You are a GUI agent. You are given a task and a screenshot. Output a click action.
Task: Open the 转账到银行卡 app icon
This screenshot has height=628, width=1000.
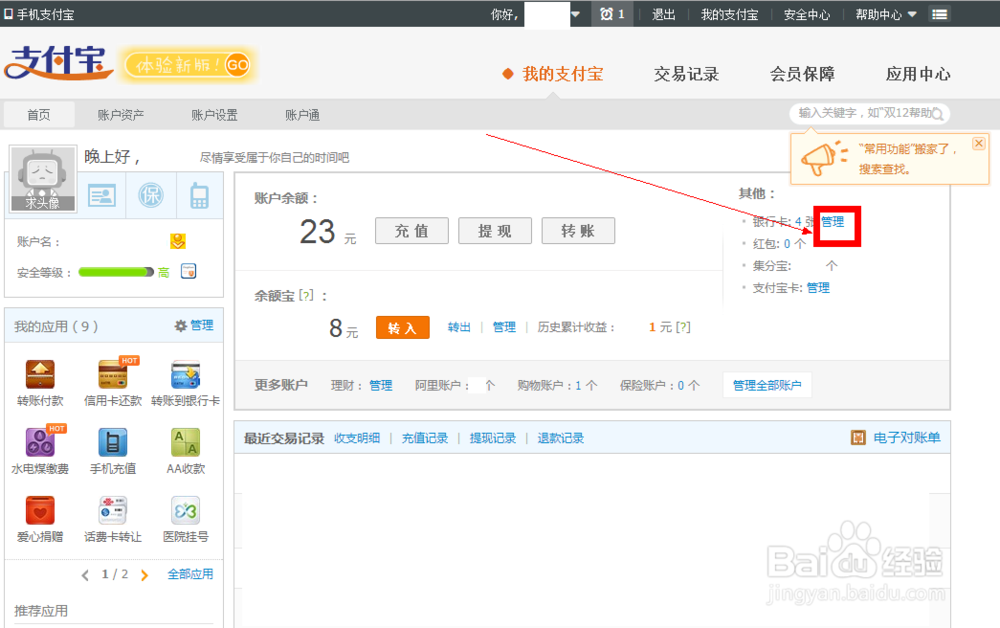point(186,375)
